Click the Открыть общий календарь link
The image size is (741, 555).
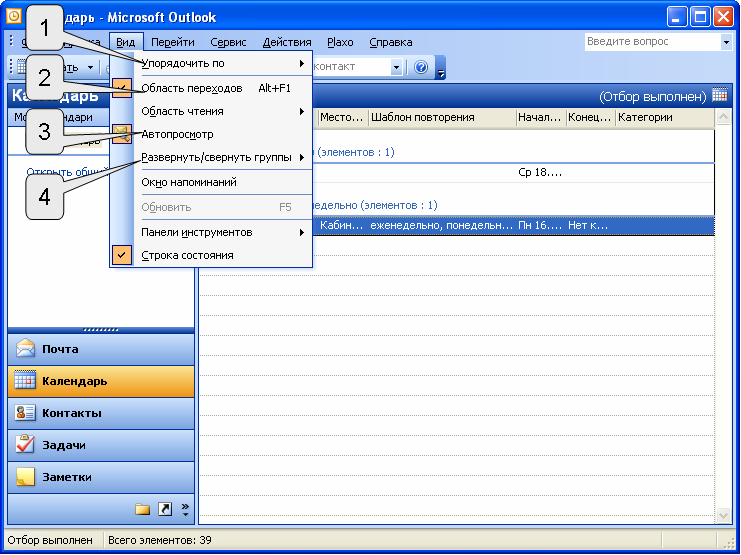pyautogui.click(x=68, y=172)
